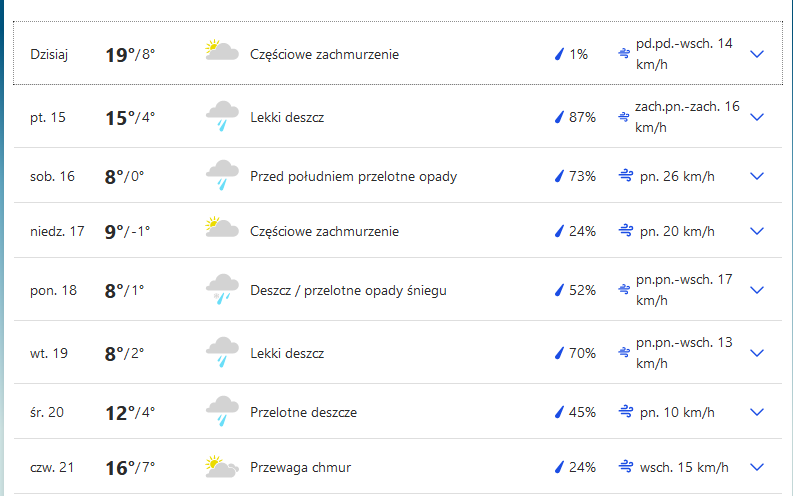Select the pon. 18 day label
793x496 pixels.
tap(54, 290)
